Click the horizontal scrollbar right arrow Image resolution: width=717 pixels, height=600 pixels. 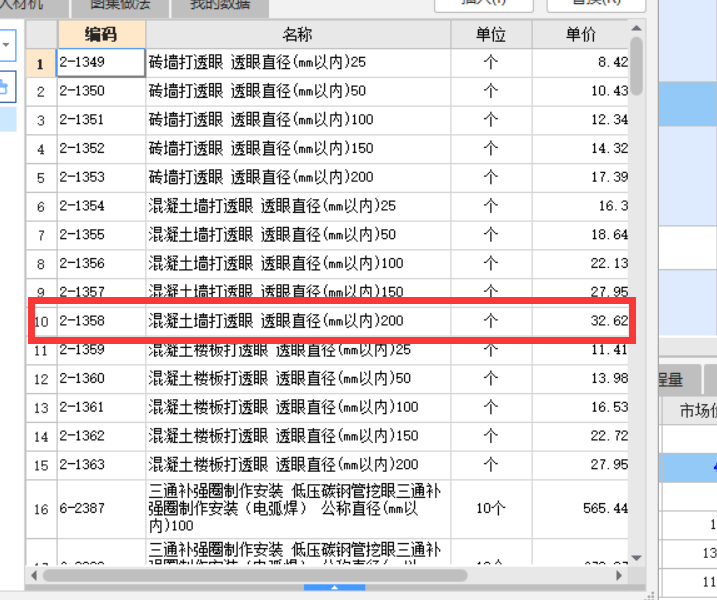pyautogui.click(x=619, y=575)
